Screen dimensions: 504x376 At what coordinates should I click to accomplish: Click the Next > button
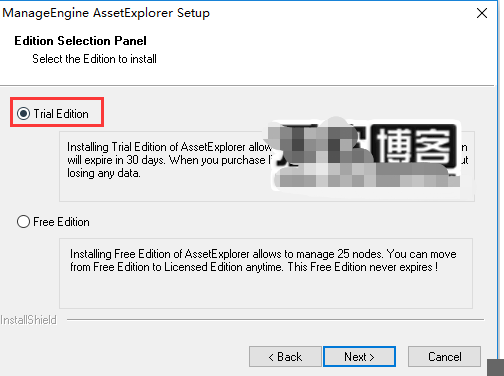(359, 357)
